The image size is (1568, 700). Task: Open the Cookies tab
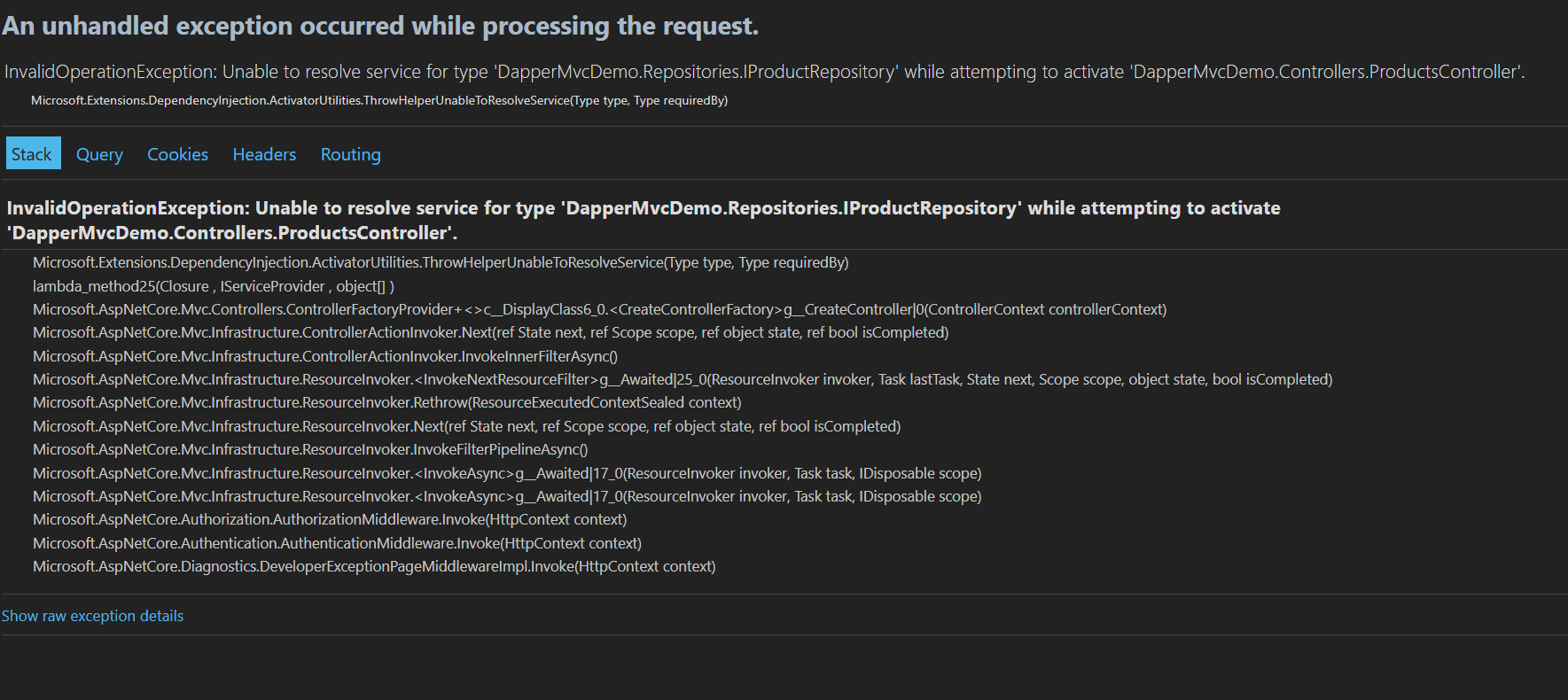pyautogui.click(x=177, y=154)
